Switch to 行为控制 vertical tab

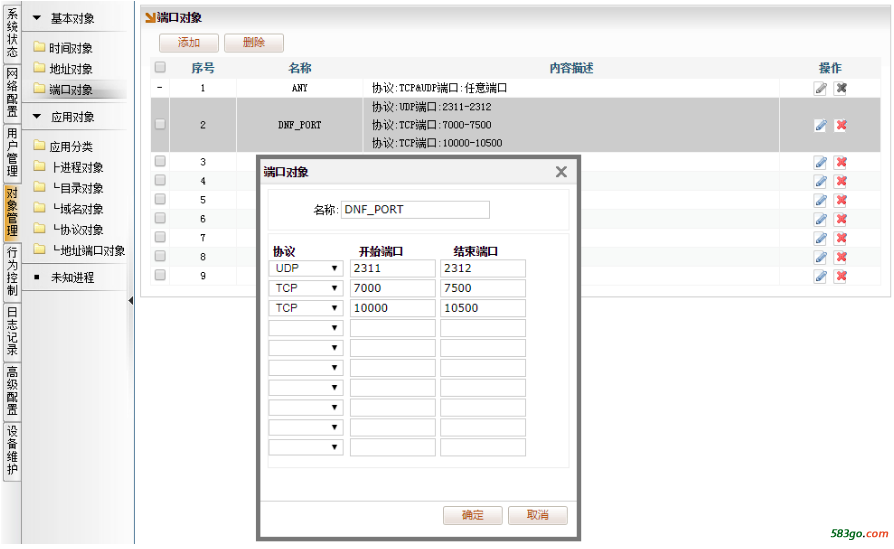[x=12, y=271]
